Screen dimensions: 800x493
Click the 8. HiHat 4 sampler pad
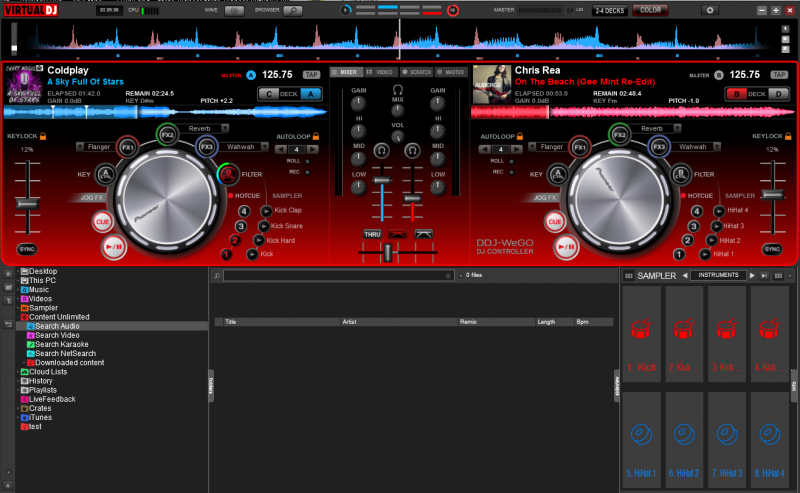pos(770,441)
